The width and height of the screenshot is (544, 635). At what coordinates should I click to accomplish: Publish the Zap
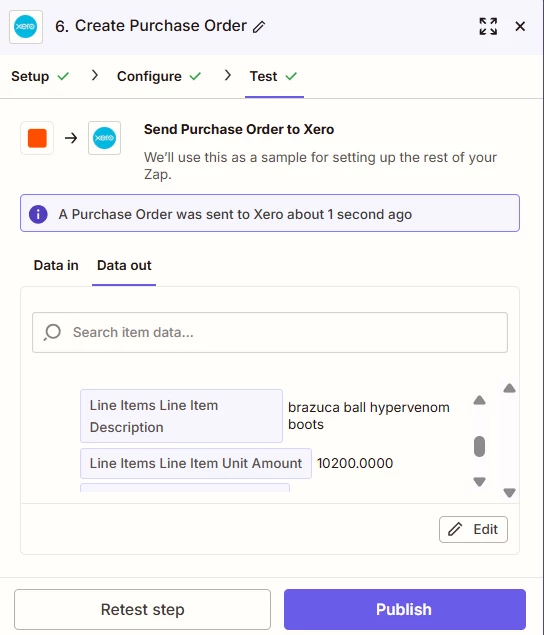405,609
